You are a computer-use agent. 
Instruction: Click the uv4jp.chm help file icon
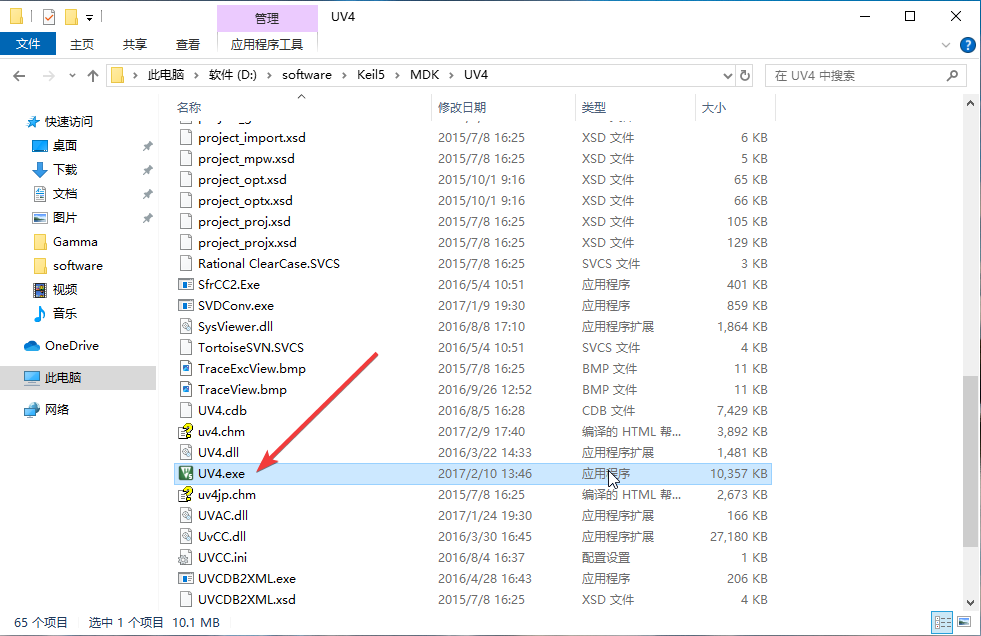(x=186, y=495)
